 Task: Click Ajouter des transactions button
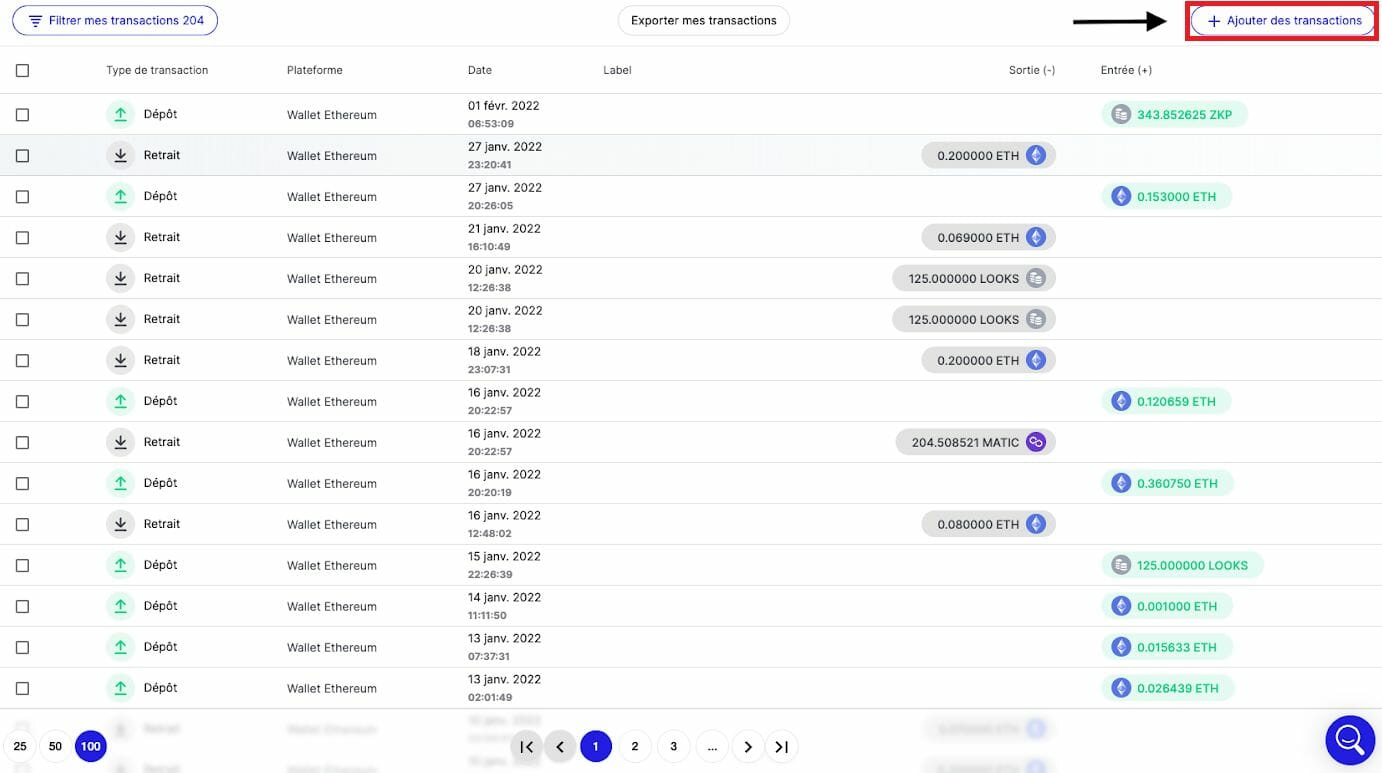click(x=1284, y=20)
